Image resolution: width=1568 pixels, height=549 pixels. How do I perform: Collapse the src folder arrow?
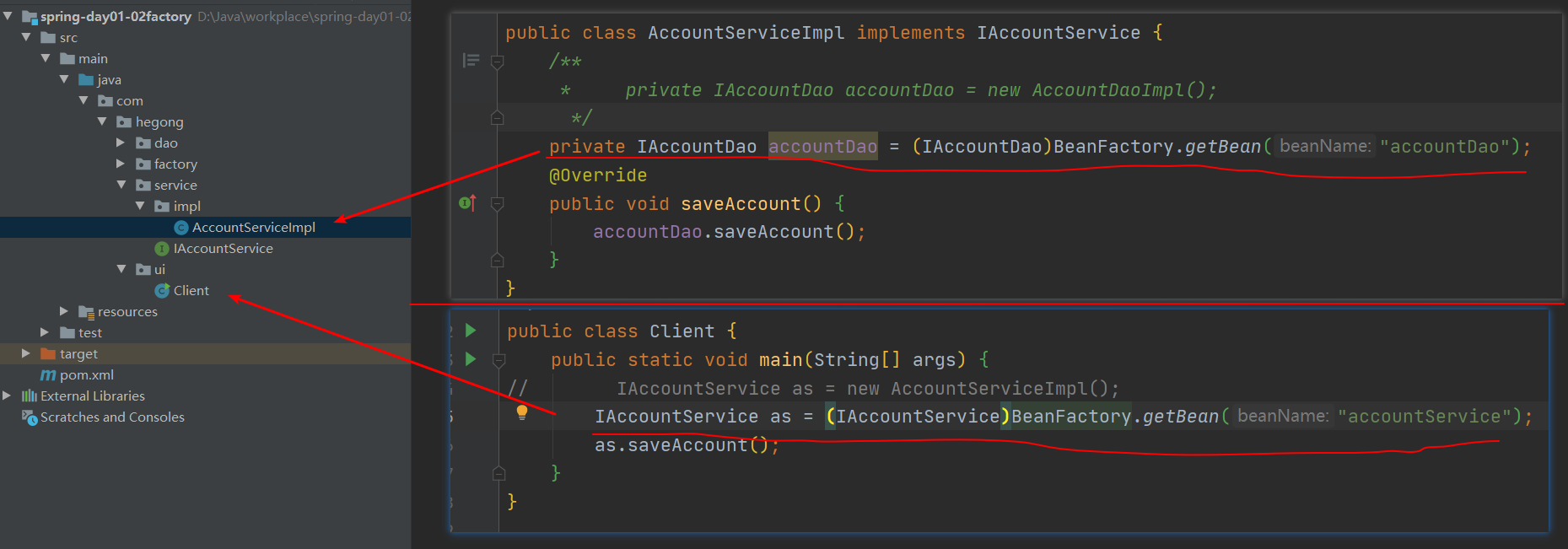click(26, 37)
